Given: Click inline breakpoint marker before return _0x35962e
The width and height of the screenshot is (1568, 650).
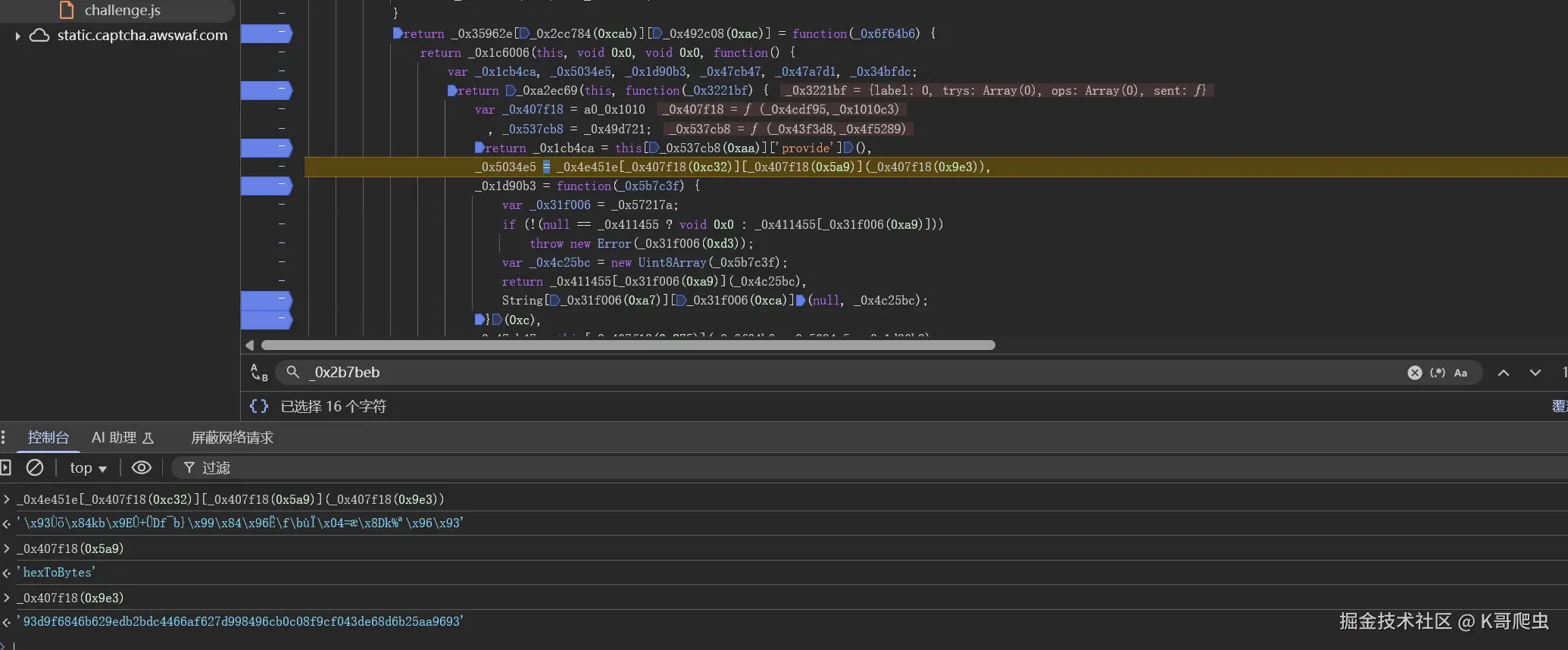Looking at the screenshot, I should (x=398, y=33).
